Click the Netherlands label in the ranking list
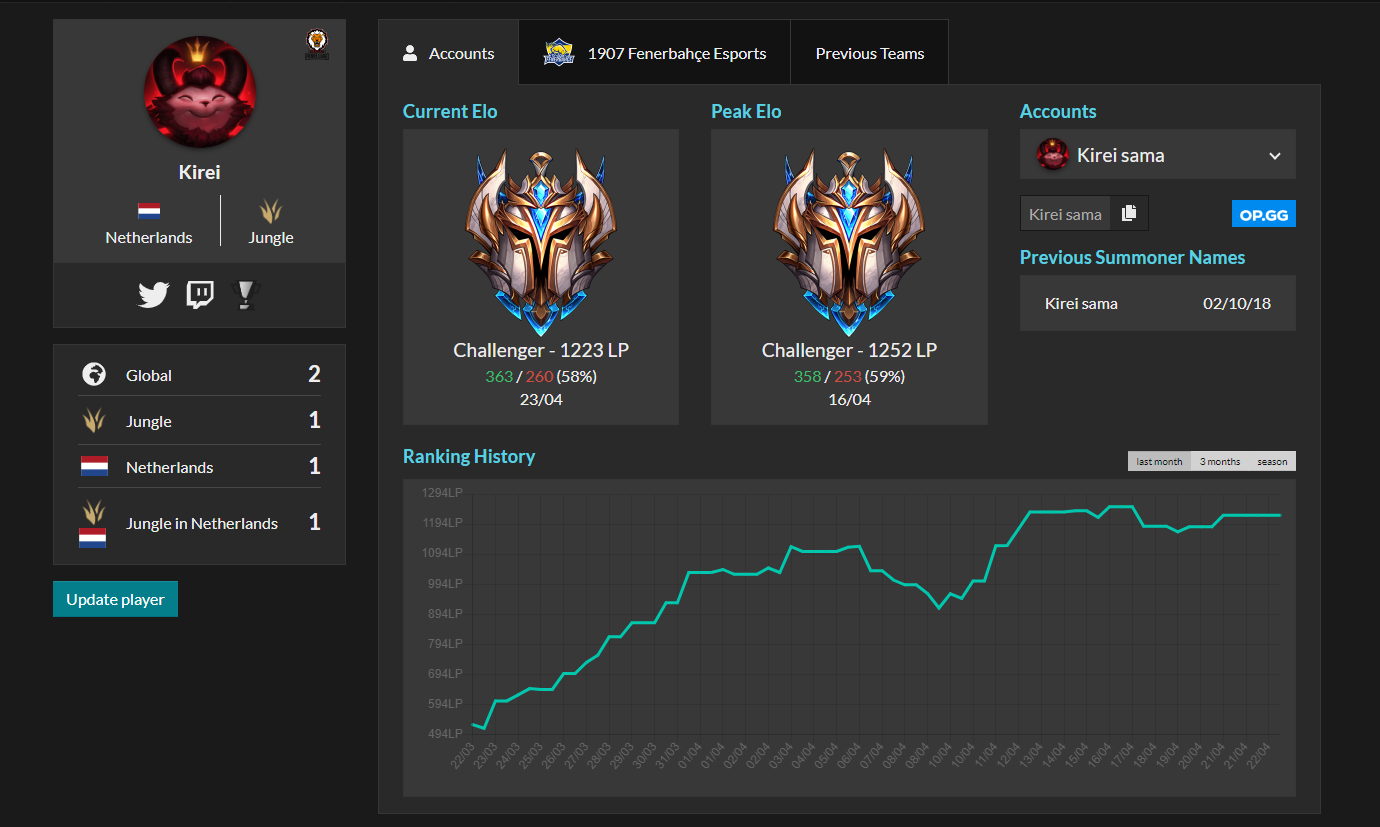The width and height of the screenshot is (1380, 827). [170, 467]
